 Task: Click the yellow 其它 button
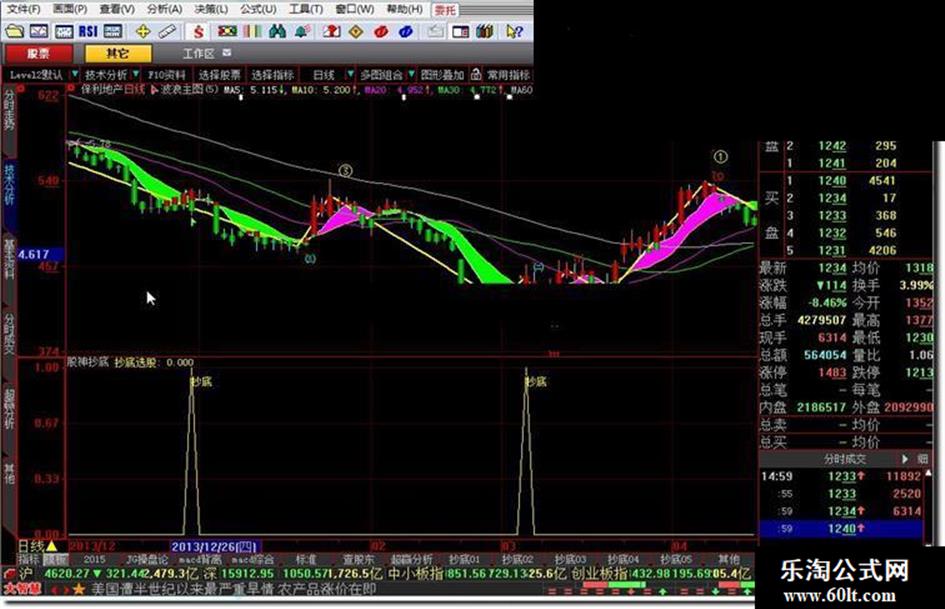(118, 54)
